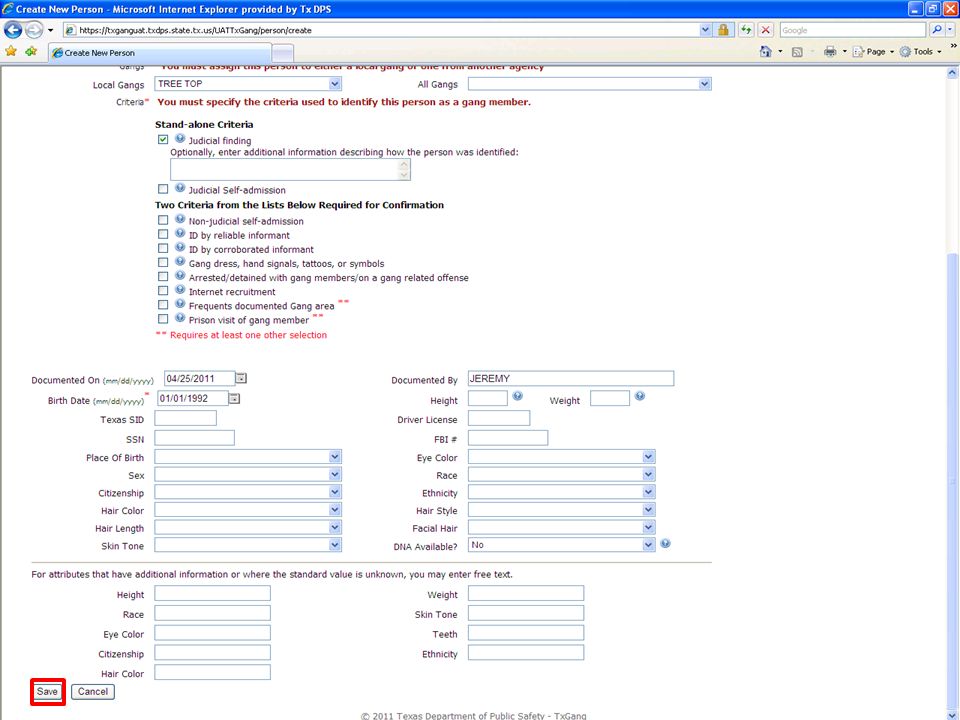Viewport: 960px width, 720px height.
Task: Click in the SSN input field
Action: click(x=194, y=438)
